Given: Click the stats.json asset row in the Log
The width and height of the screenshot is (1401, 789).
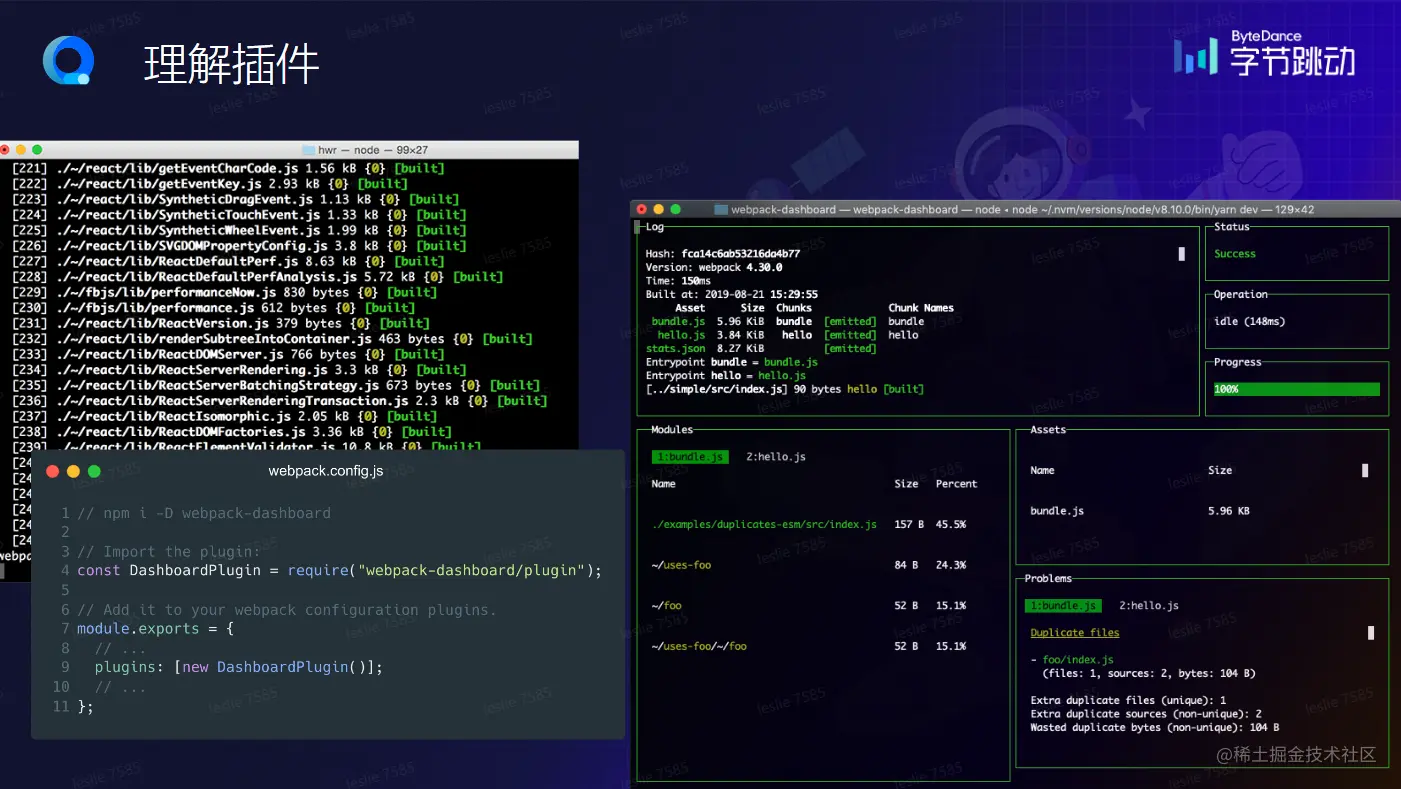Looking at the screenshot, I should tap(761, 349).
